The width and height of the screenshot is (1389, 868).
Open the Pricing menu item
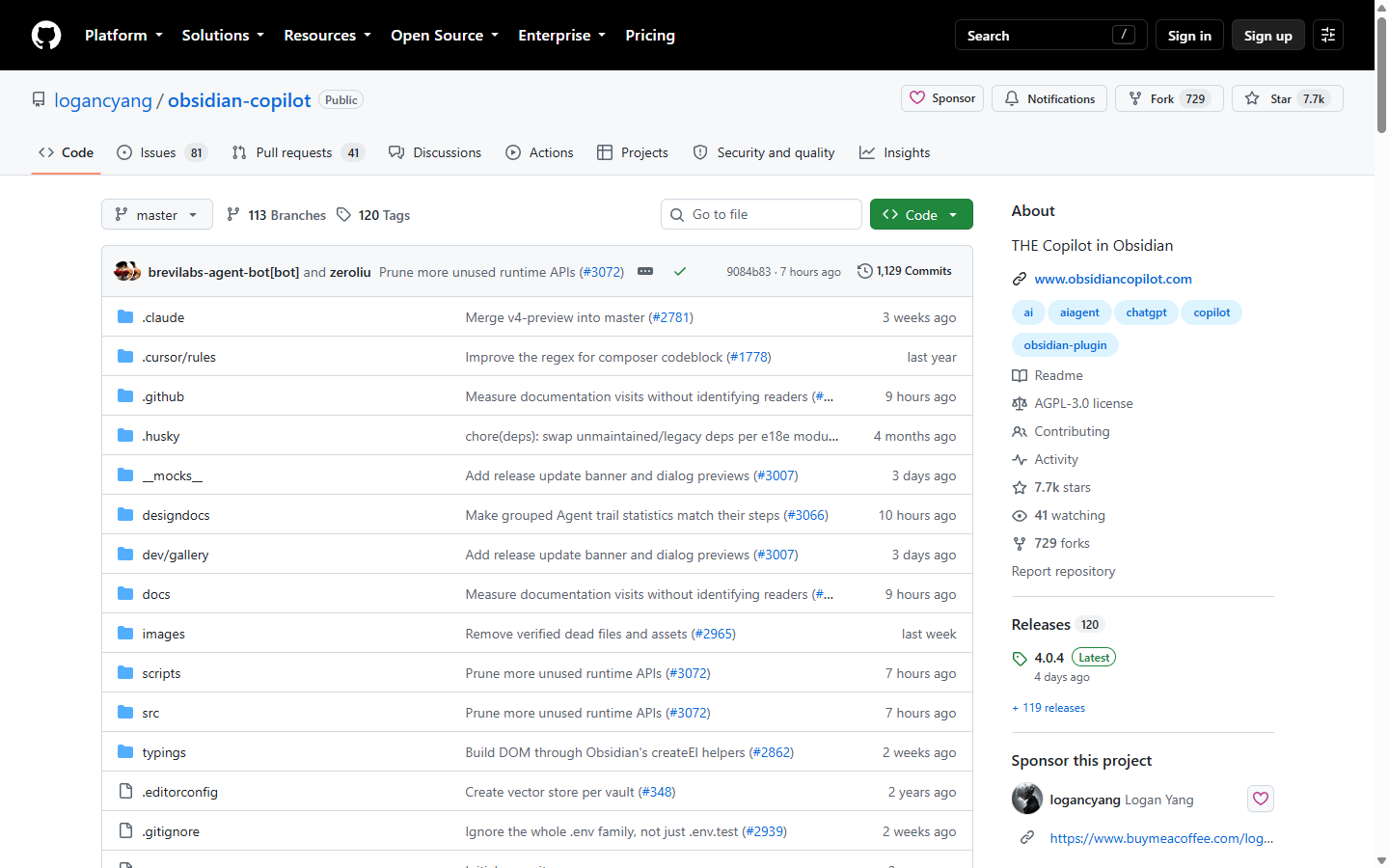650,35
